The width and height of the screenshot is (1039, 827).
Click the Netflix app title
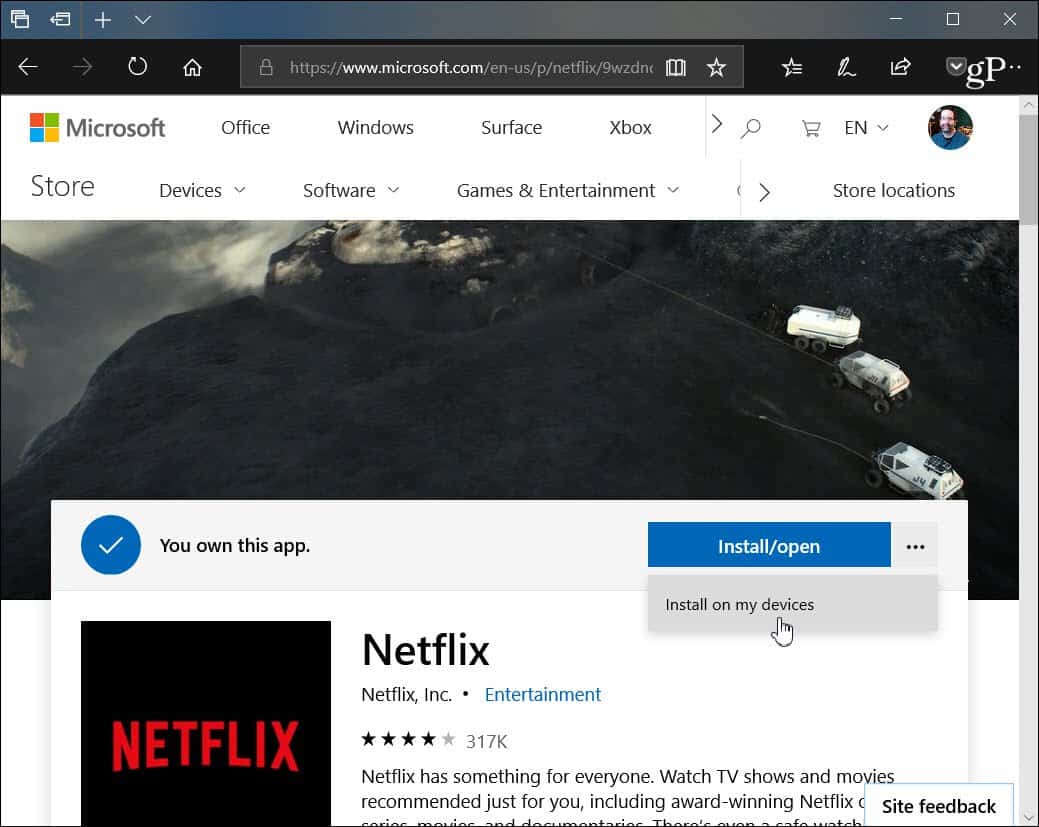(425, 649)
